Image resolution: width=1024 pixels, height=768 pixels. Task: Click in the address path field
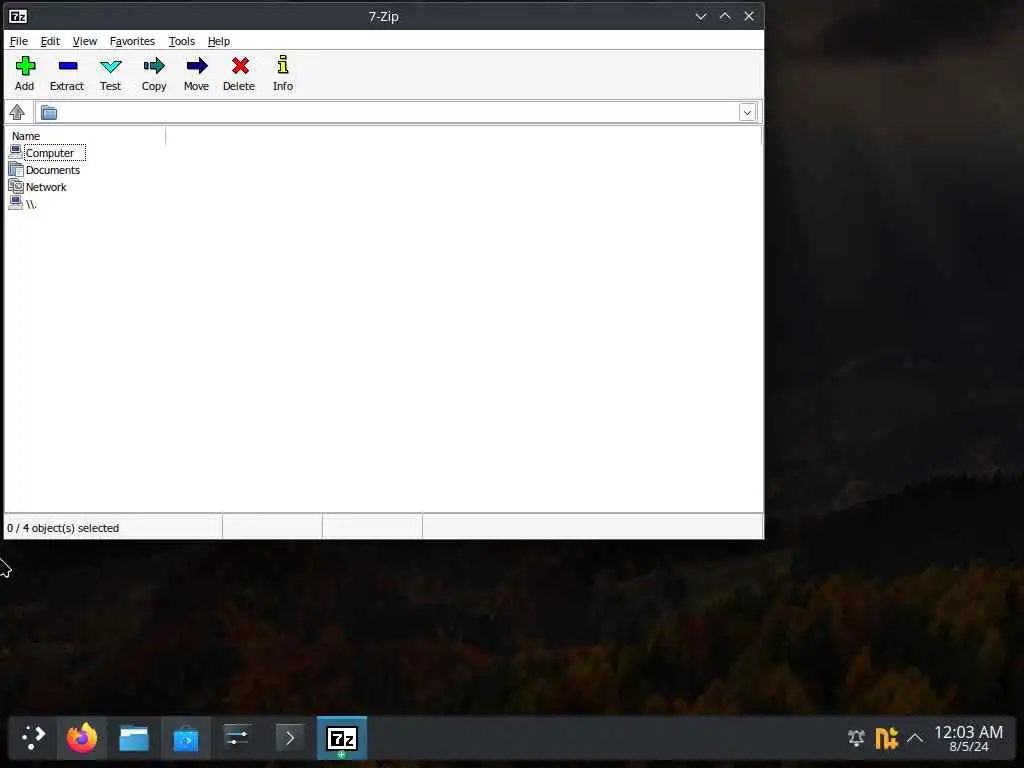pyautogui.click(x=397, y=112)
